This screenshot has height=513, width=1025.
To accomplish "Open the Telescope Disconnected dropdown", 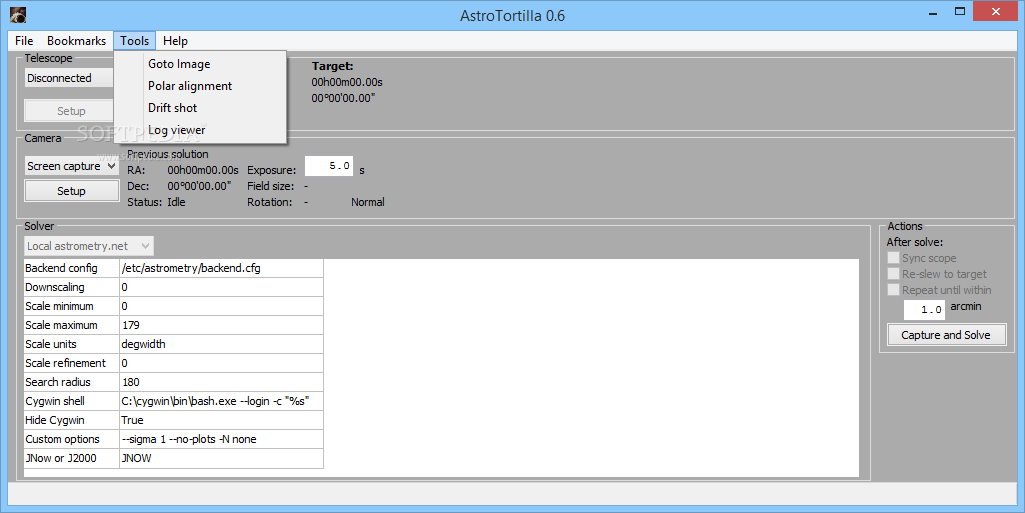I will coord(69,78).
